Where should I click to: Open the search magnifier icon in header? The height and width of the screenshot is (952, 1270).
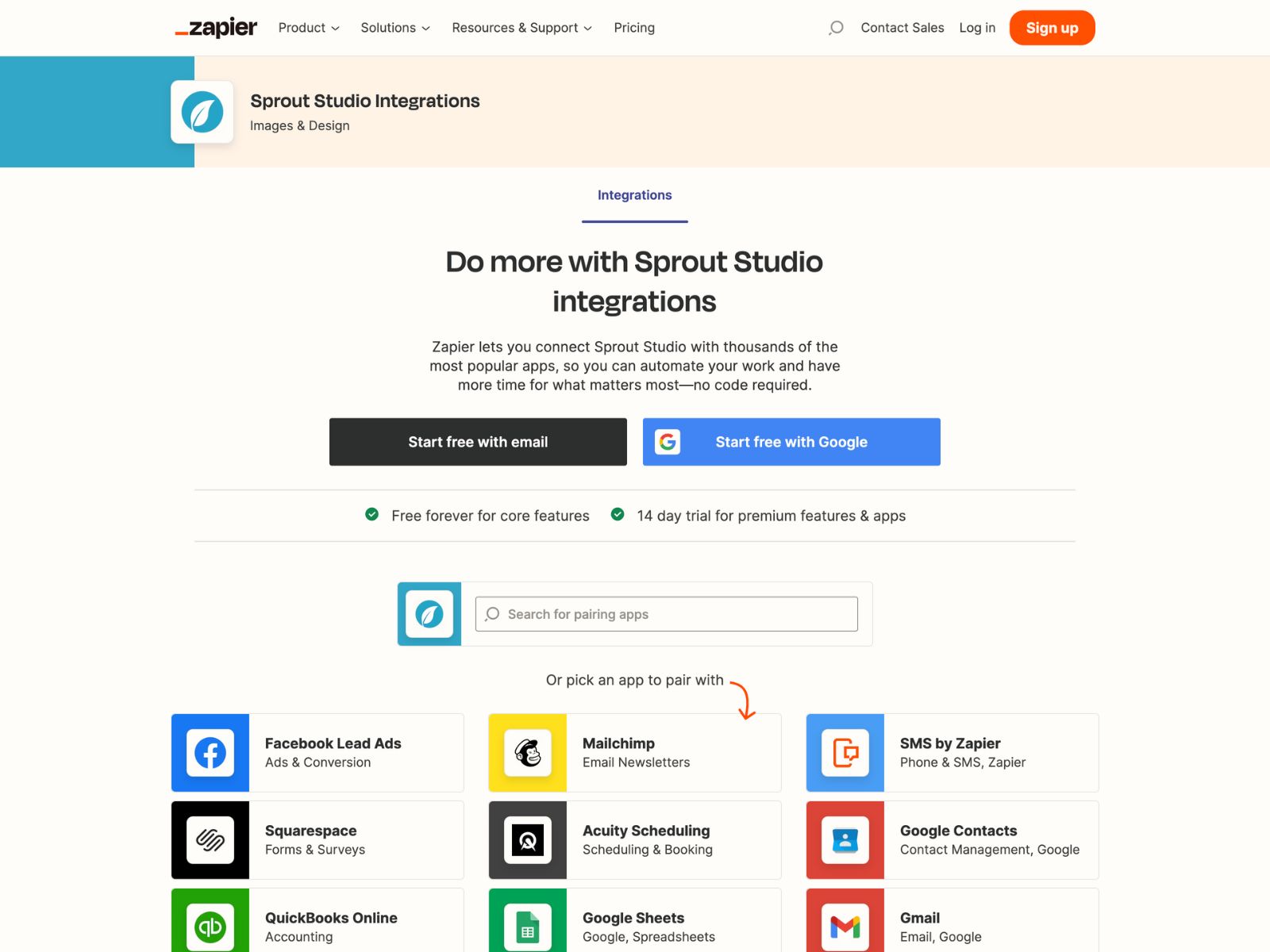(x=836, y=28)
